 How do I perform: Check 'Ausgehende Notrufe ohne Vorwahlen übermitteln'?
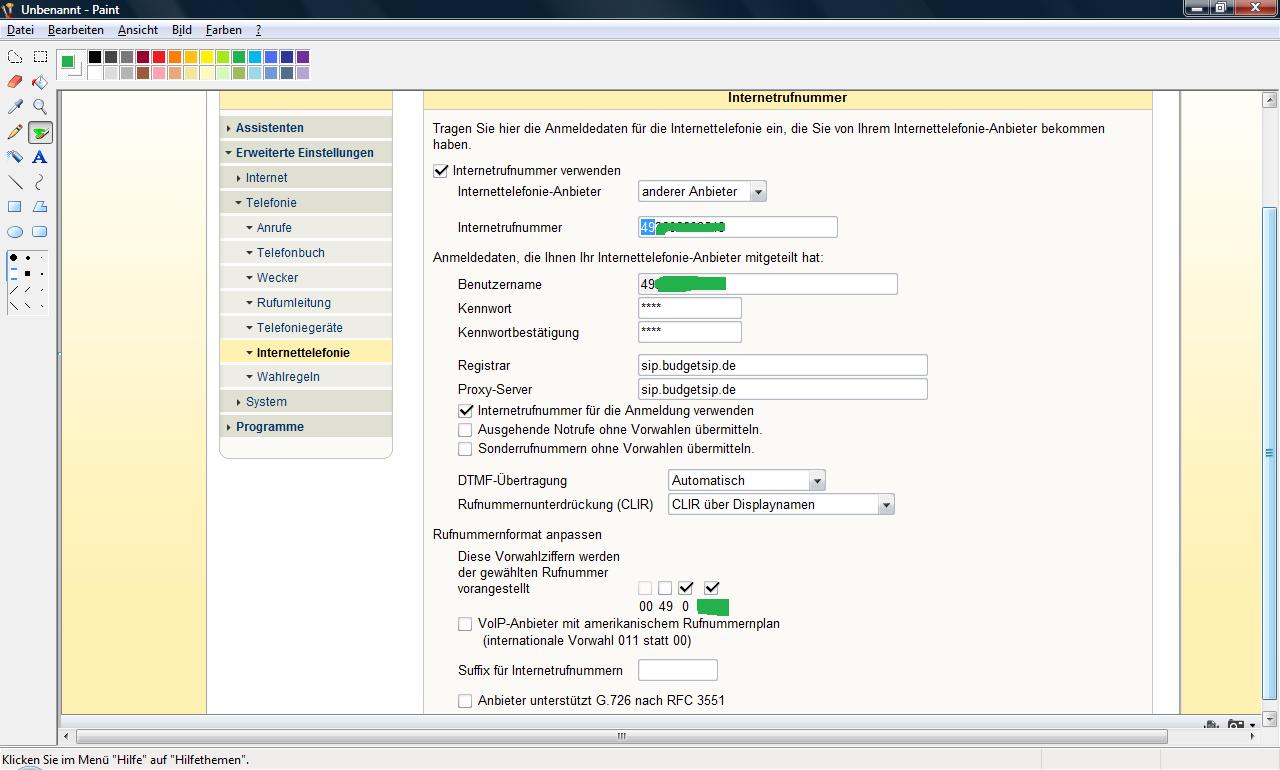tap(465, 430)
